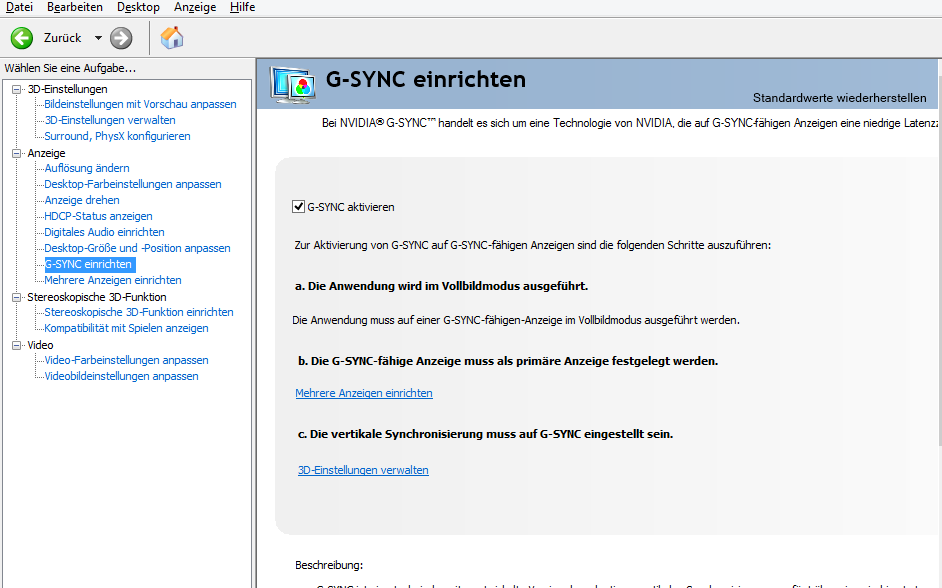Go to Home via house icon

172,38
